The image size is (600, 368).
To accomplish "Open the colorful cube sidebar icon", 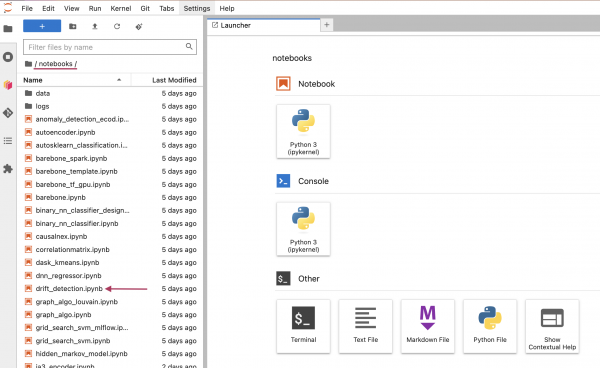I will (8, 85).
